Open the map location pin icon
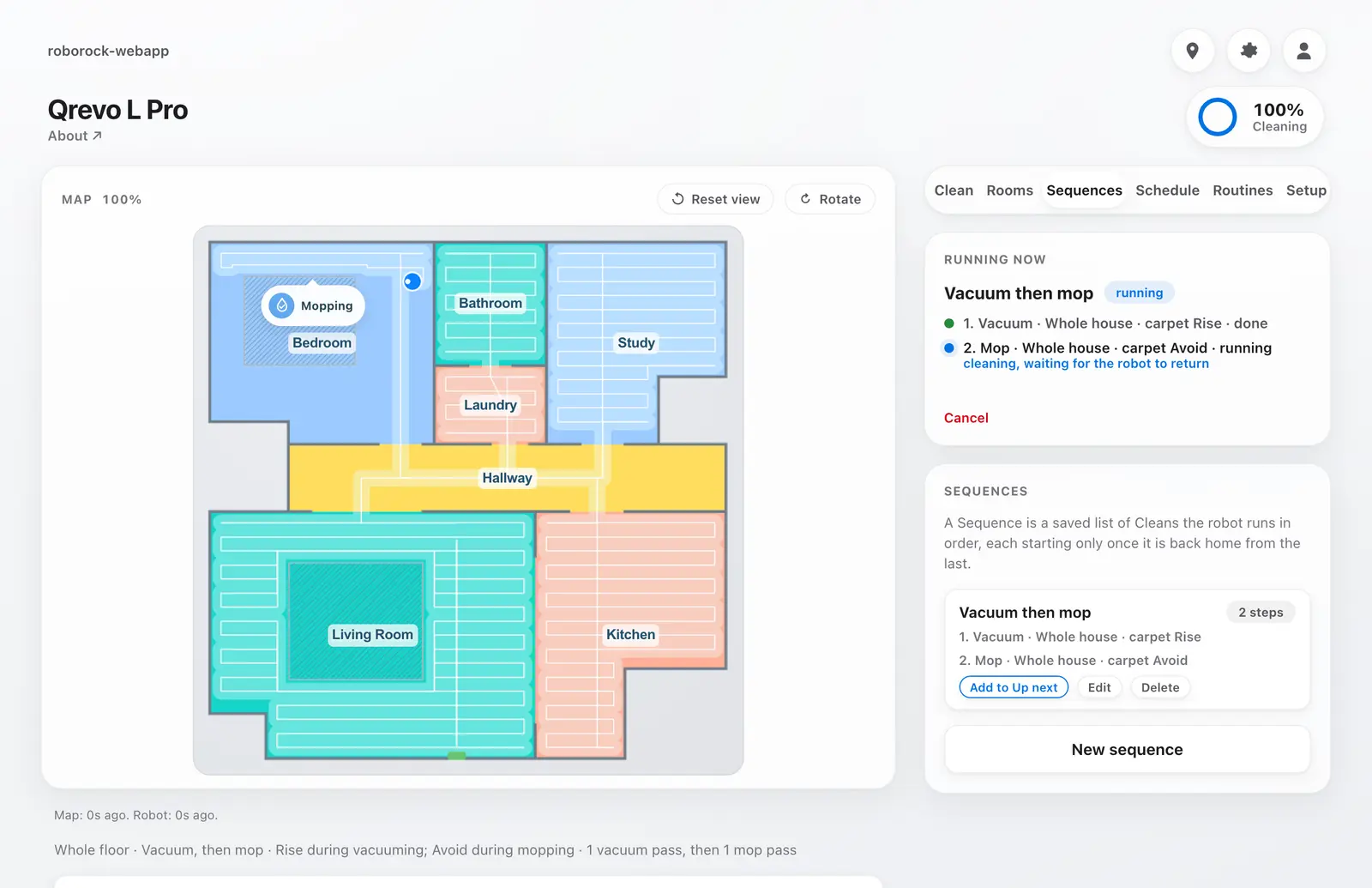 pyautogui.click(x=1192, y=51)
